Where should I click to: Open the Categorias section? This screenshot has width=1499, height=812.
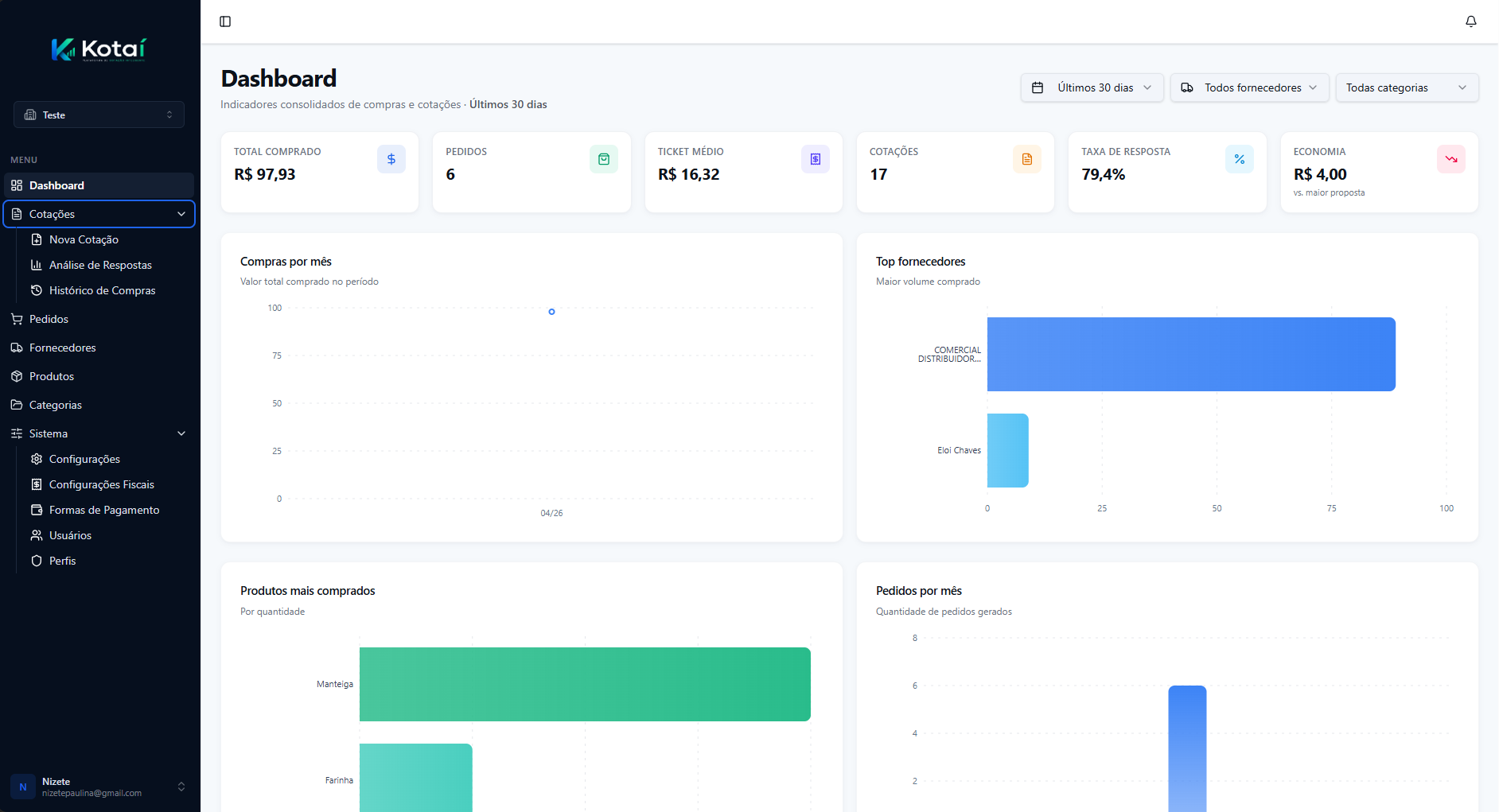pos(54,405)
